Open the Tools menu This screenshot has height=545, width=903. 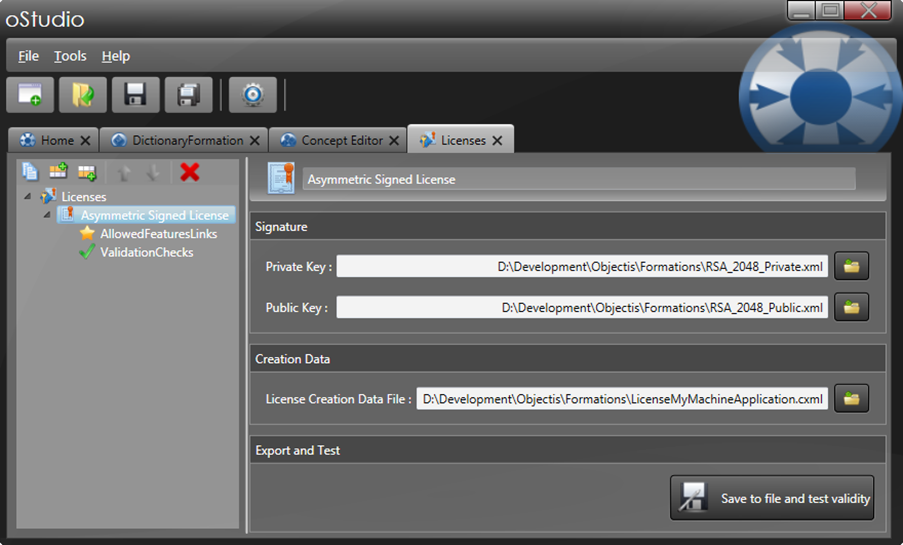tap(70, 56)
